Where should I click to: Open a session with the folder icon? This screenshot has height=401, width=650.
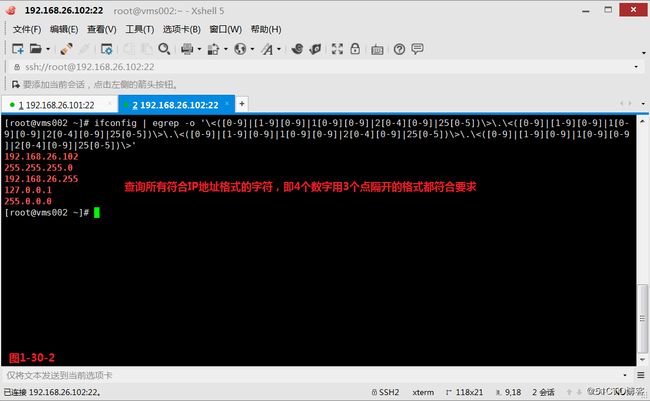36,49
